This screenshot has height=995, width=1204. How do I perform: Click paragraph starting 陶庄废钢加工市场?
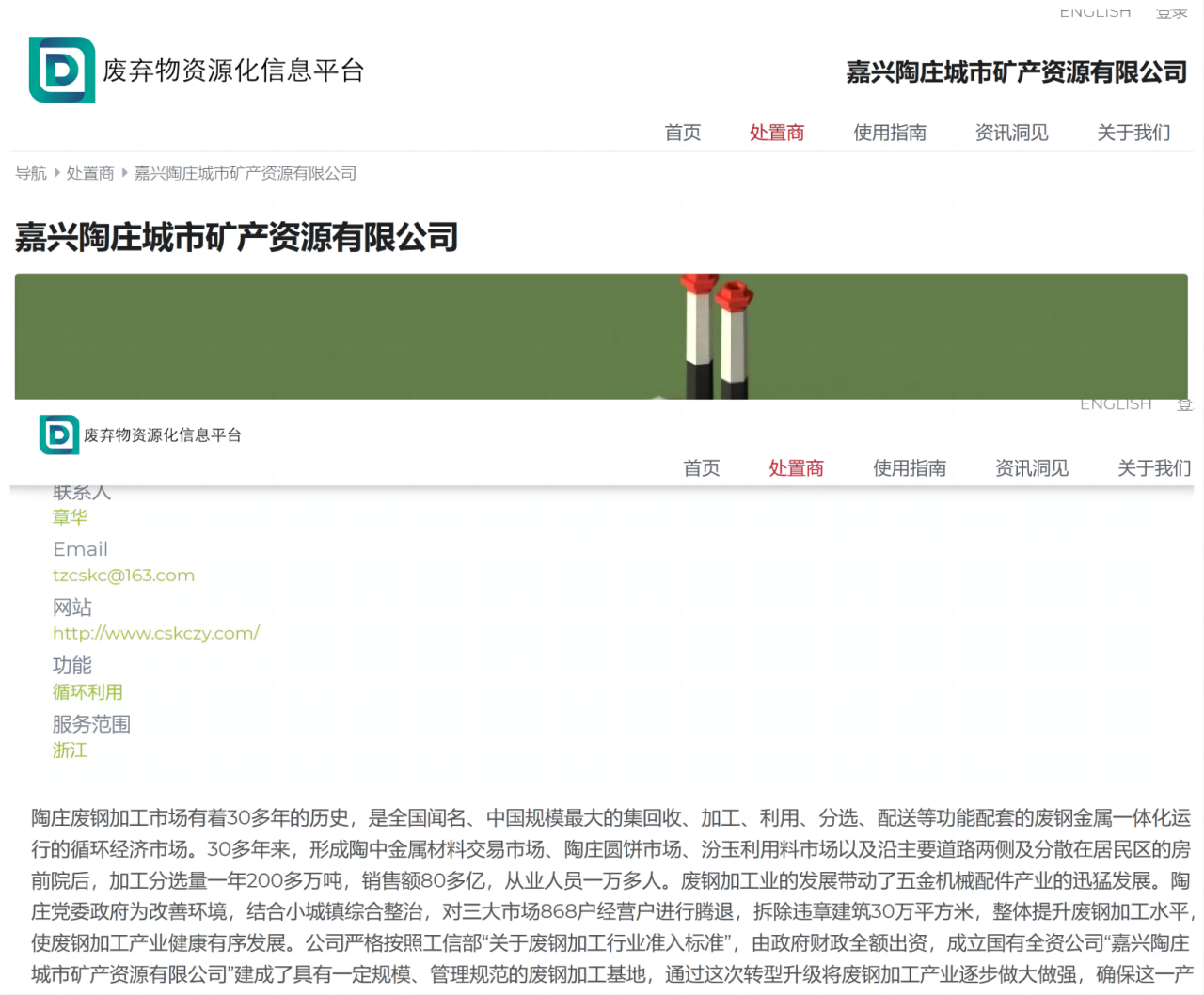612,896
